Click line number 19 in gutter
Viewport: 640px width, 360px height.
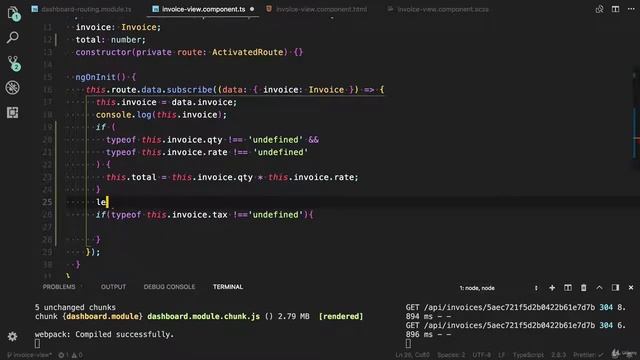pos(47,127)
